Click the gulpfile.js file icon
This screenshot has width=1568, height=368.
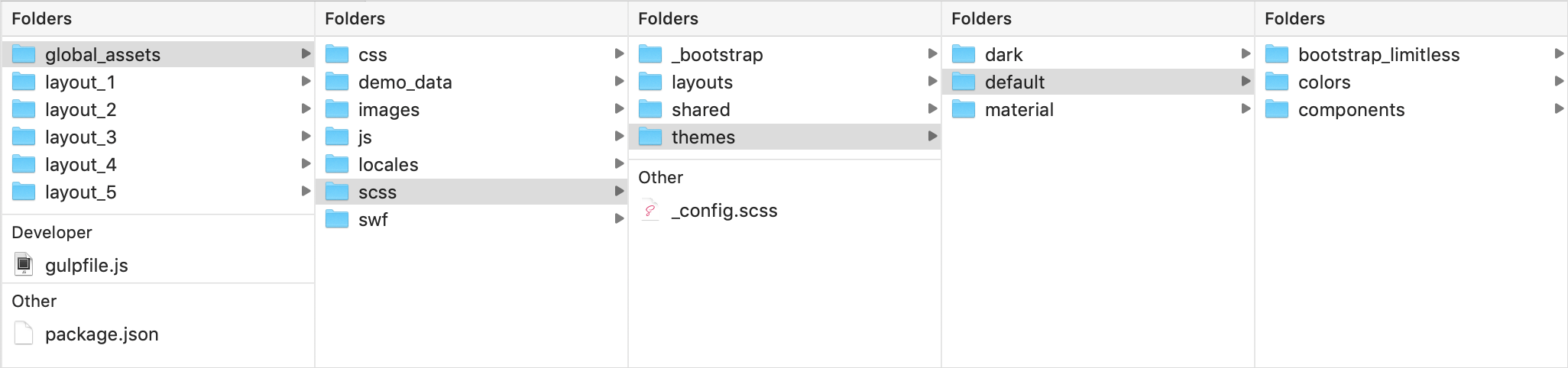[24, 265]
